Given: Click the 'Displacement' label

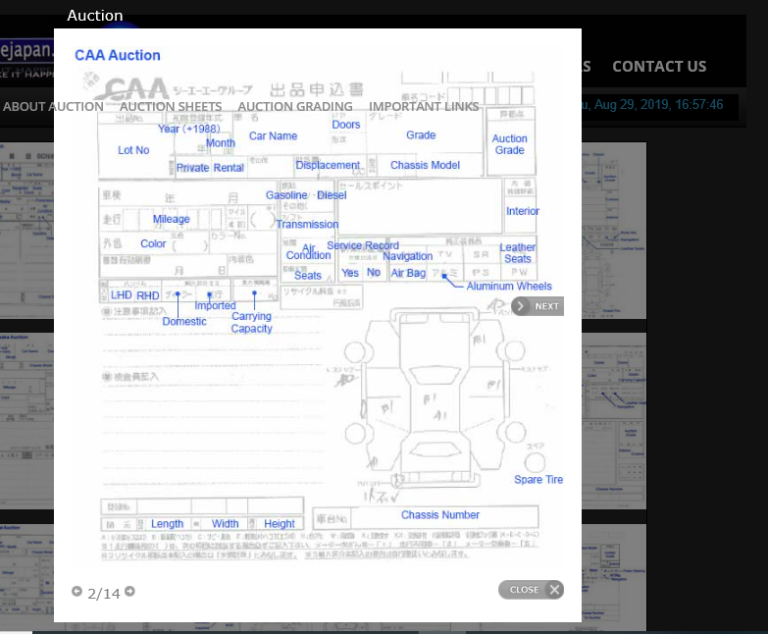Looking at the screenshot, I should click(x=328, y=166).
